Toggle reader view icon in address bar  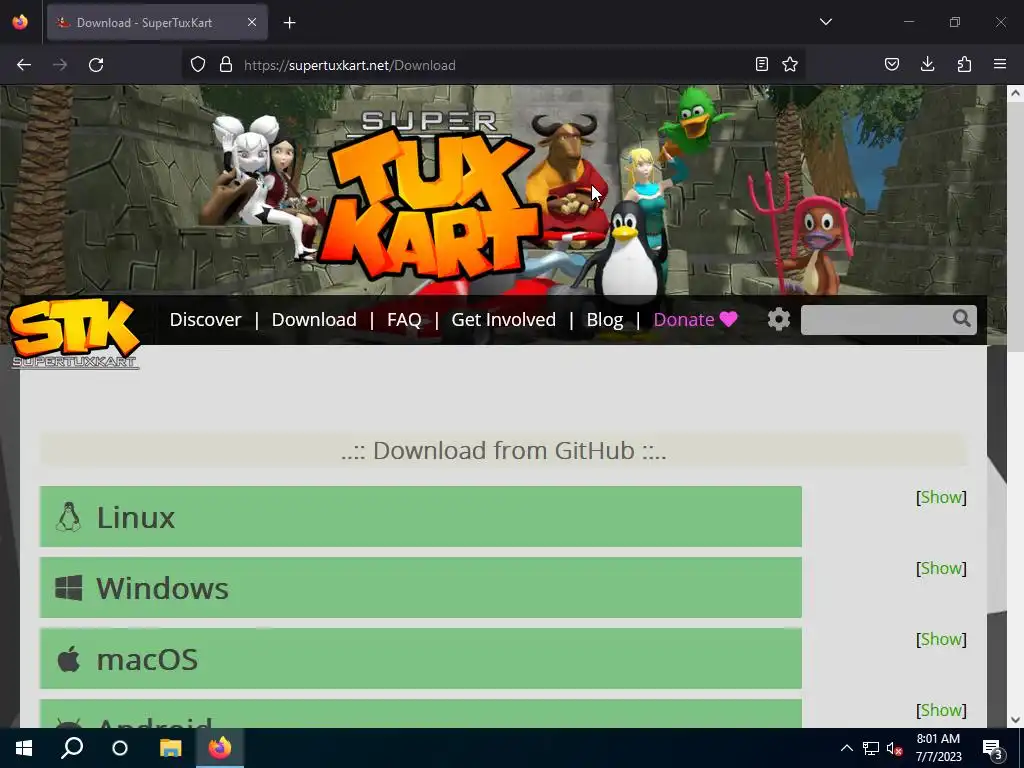coord(761,65)
